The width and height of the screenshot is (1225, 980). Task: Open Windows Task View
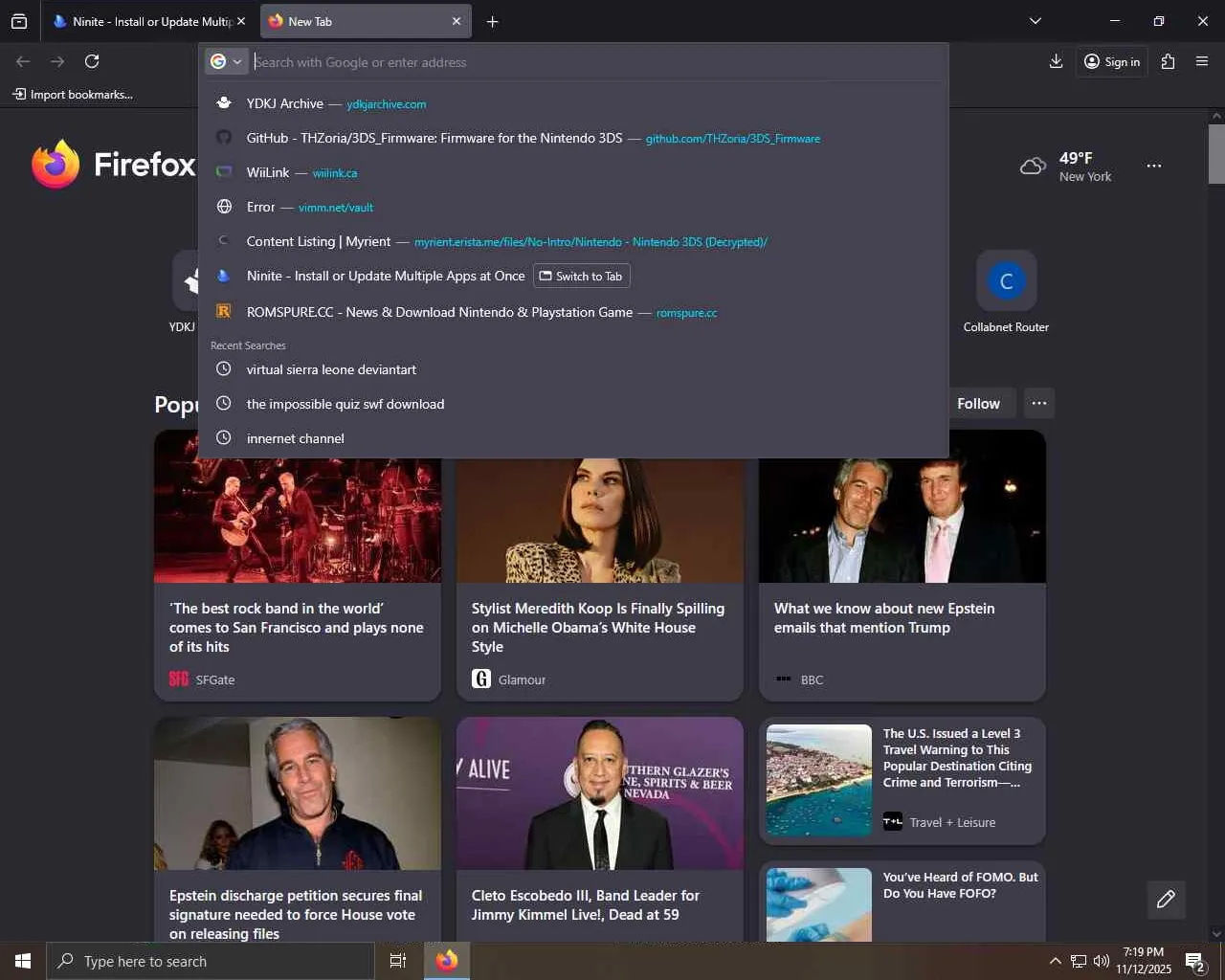click(398, 961)
